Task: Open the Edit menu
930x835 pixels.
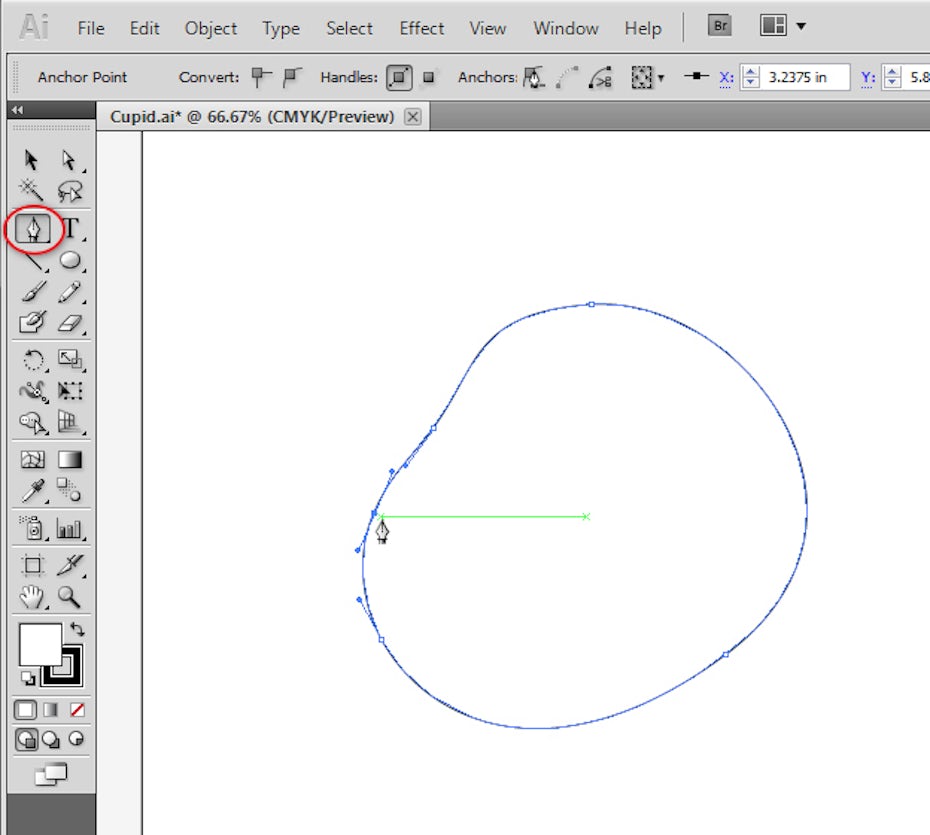Action: pyautogui.click(x=144, y=28)
